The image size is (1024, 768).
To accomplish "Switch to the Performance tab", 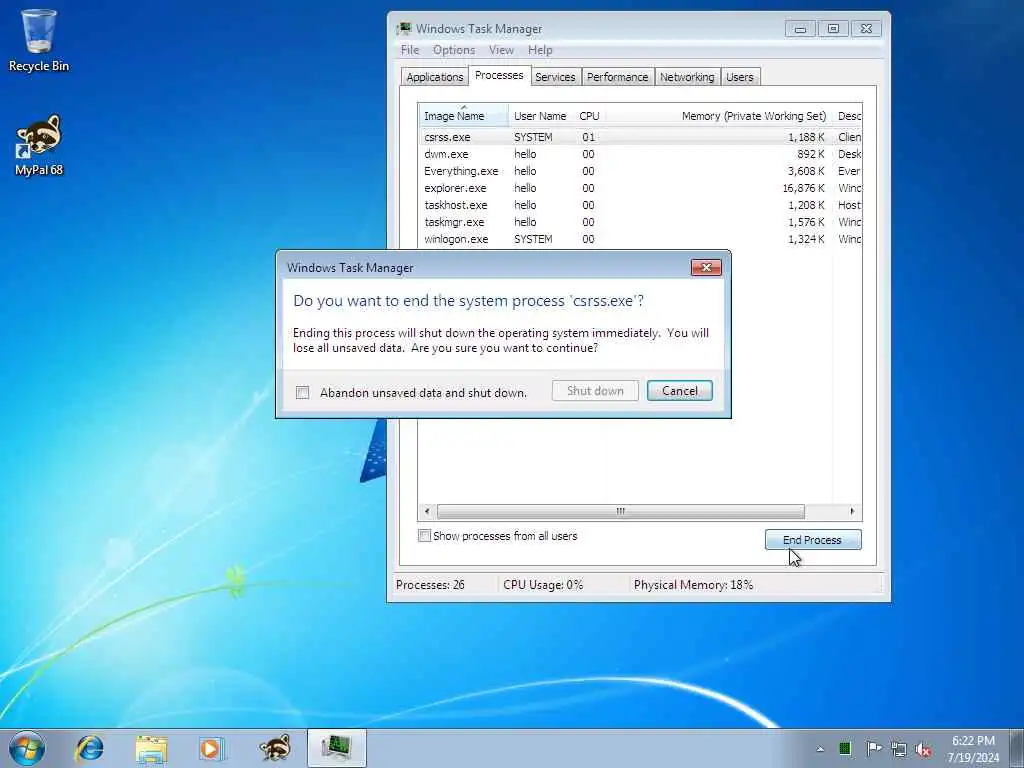I will click(617, 77).
